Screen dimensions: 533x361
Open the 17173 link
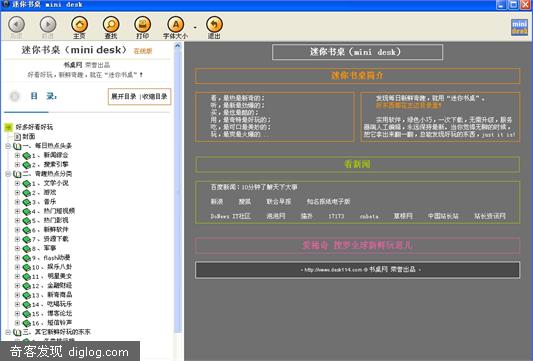(x=336, y=216)
